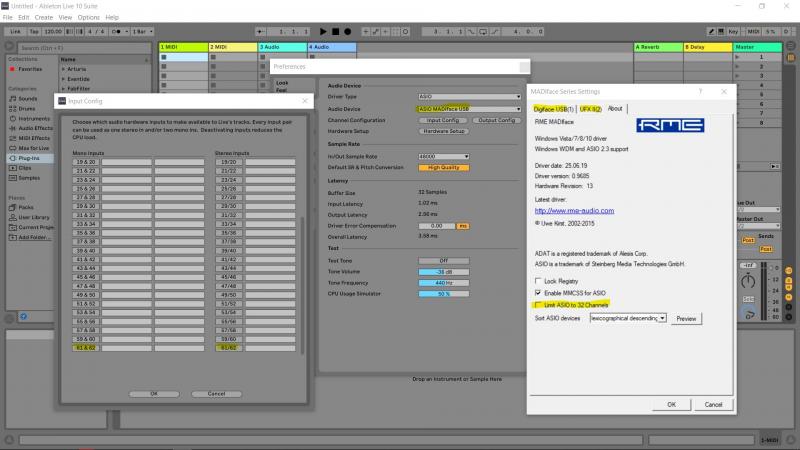800x450 pixels.
Task: Toggle stereo input 61/62
Action: point(229,348)
